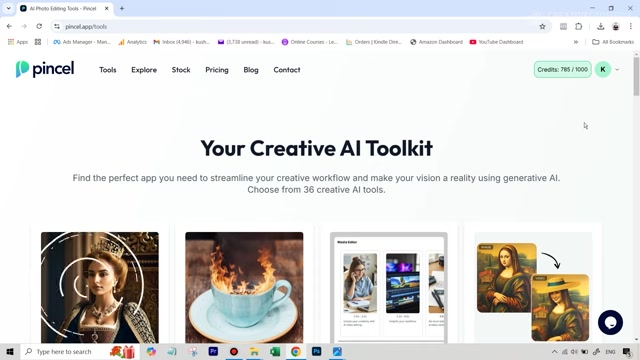Open the Explore nav link
This screenshot has height=360, width=640.
point(144,70)
